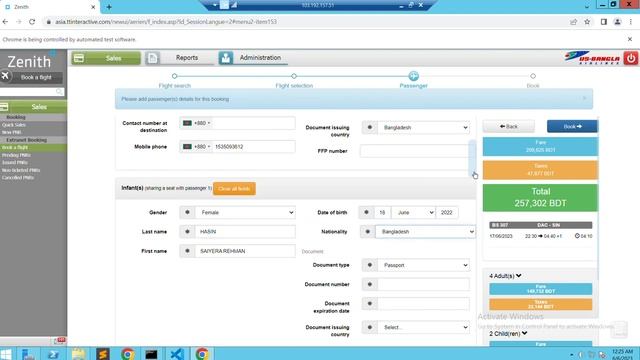Close the blue passenger details notice
Viewport: 640px width, 360px height.
[584, 98]
